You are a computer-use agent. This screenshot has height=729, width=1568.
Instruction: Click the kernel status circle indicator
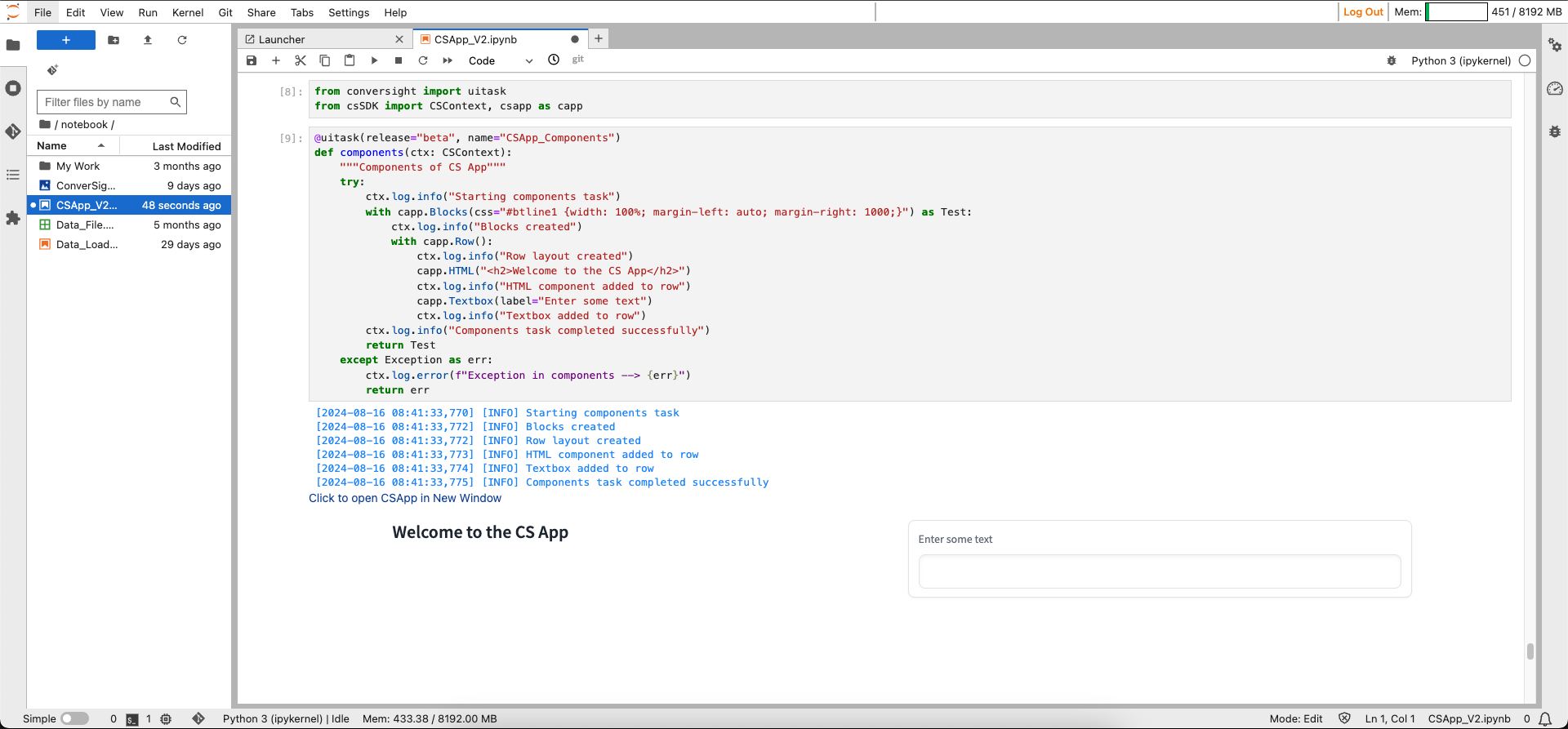tap(1525, 60)
